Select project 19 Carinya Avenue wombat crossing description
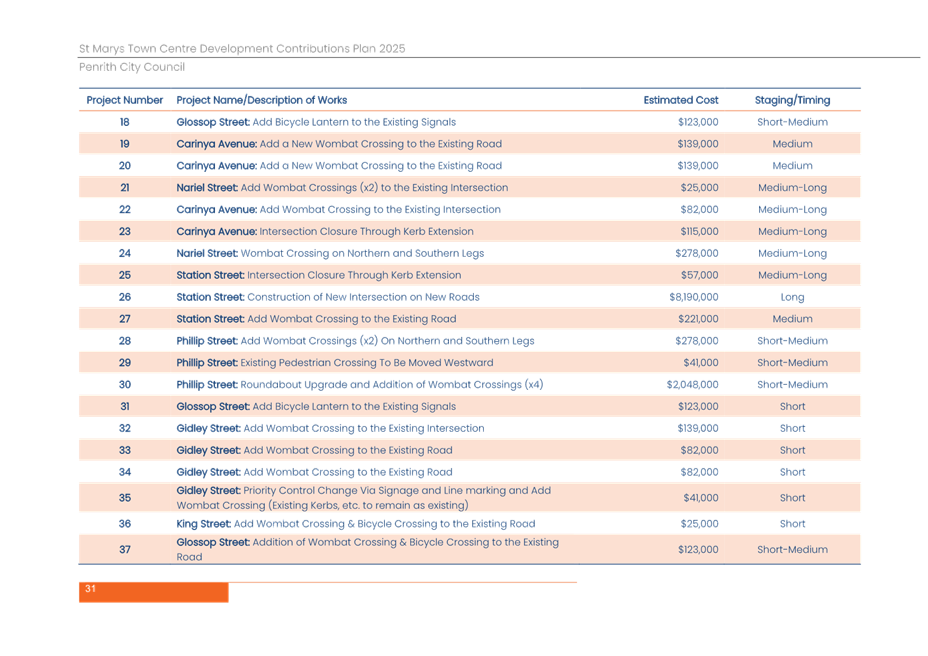 point(339,144)
